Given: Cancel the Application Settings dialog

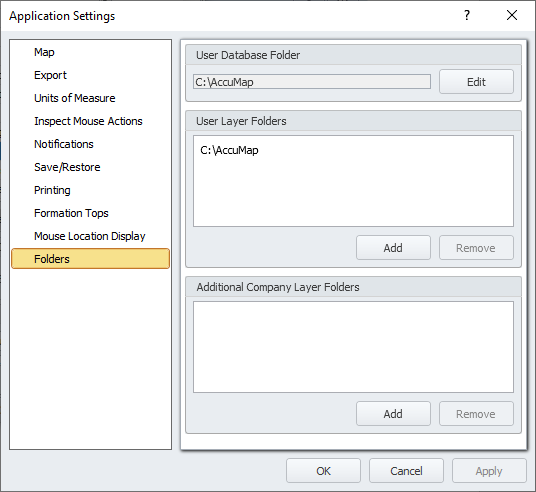Looking at the screenshot, I should point(406,471).
